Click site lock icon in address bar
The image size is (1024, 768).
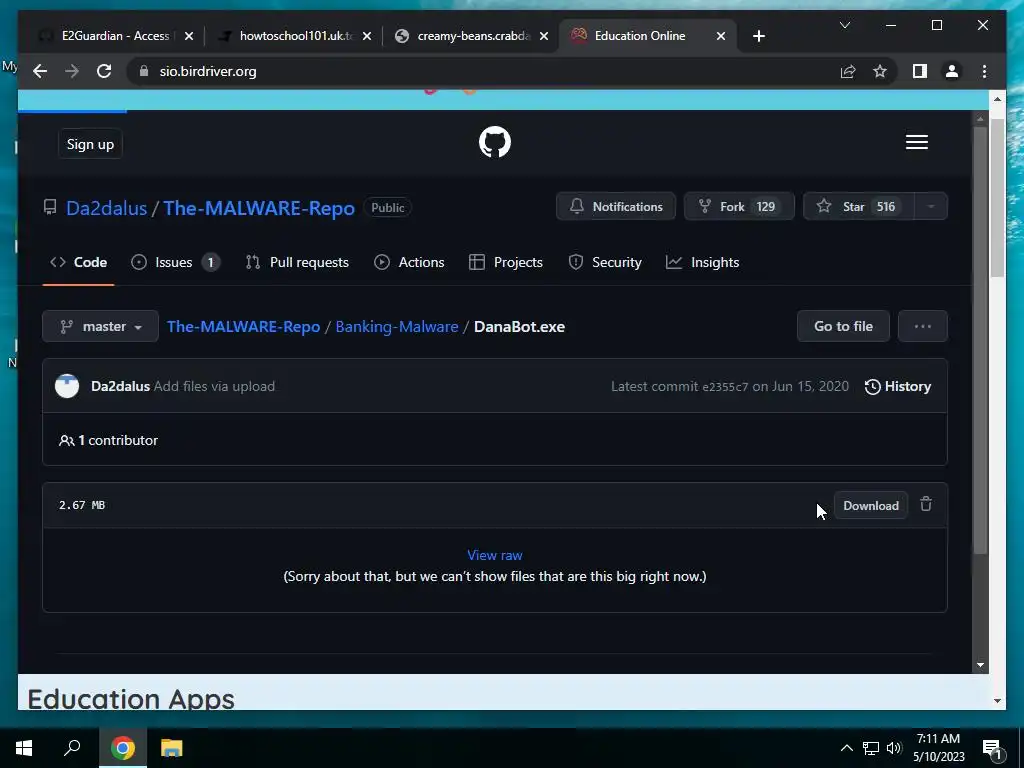click(144, 71)
